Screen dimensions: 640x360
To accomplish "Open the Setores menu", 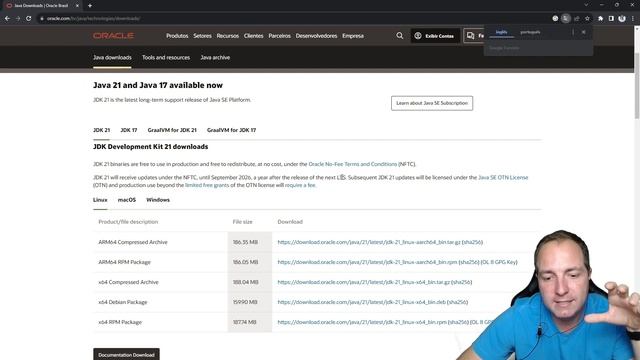I will (x=202, y=36).
